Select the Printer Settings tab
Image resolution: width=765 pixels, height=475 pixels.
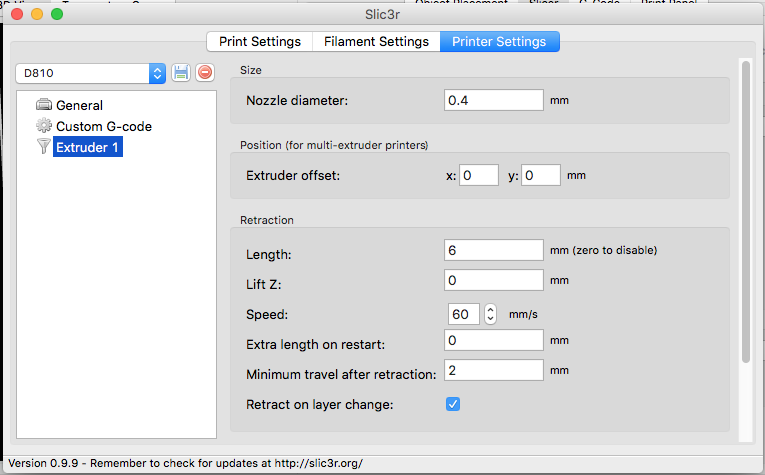coord(499,42)
